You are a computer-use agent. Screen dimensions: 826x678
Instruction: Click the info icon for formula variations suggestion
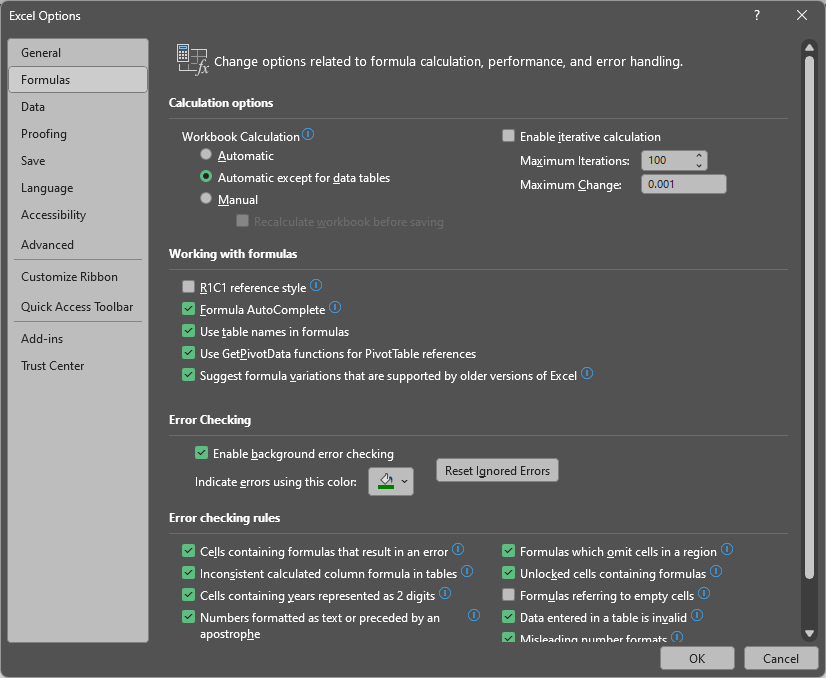587,372
